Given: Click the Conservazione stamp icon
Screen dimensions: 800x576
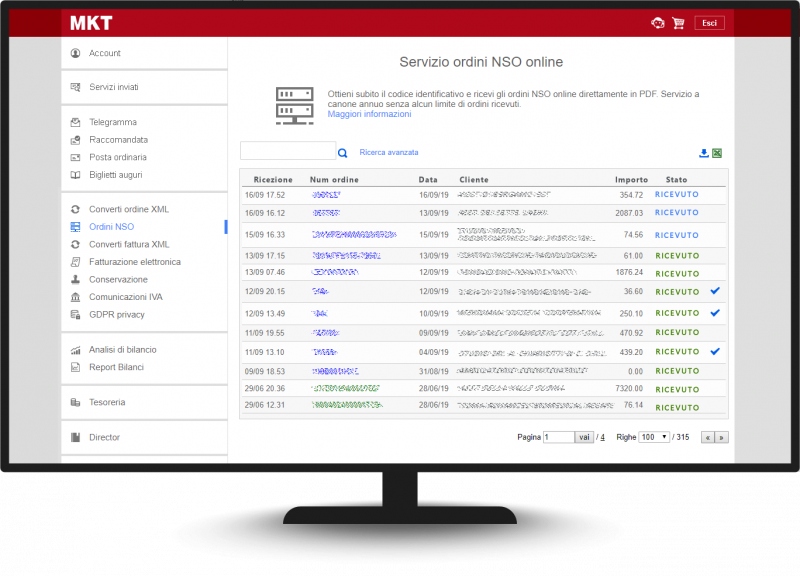Looking at the screenshot, I should pyautogui.click(x=76, y=280).
